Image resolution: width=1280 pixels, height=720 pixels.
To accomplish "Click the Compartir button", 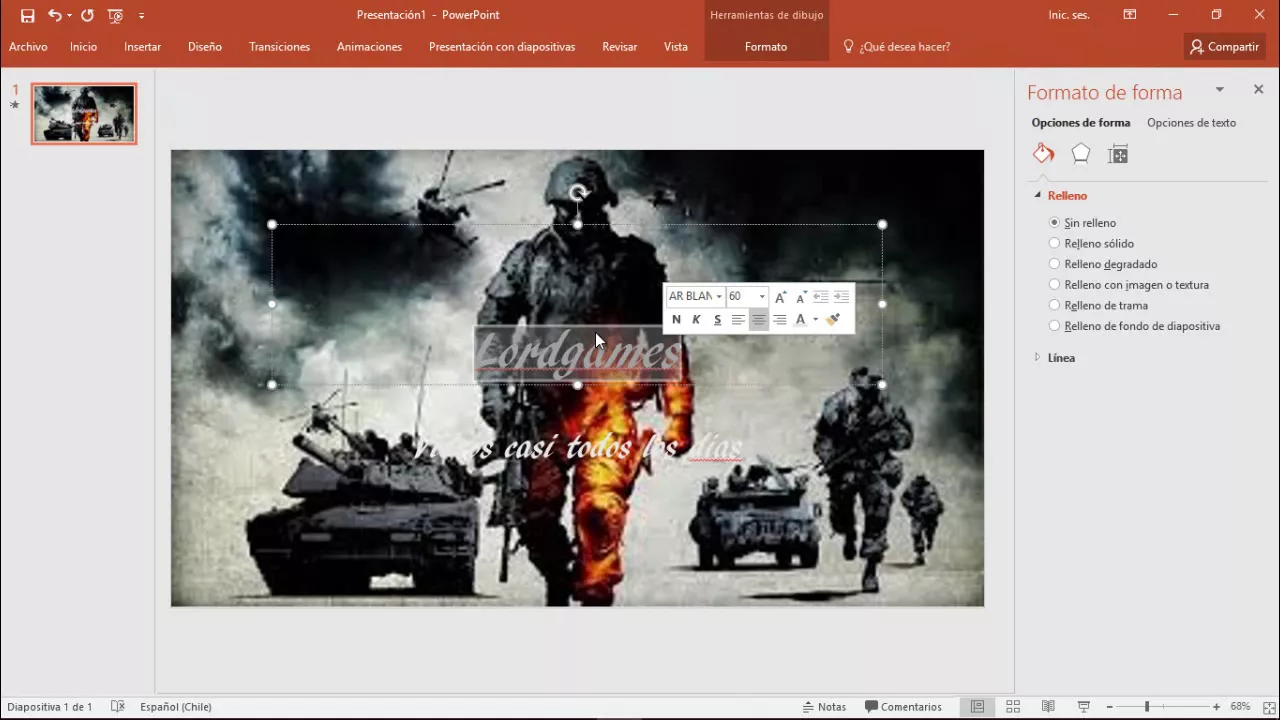I will (x=1224, y=47).
